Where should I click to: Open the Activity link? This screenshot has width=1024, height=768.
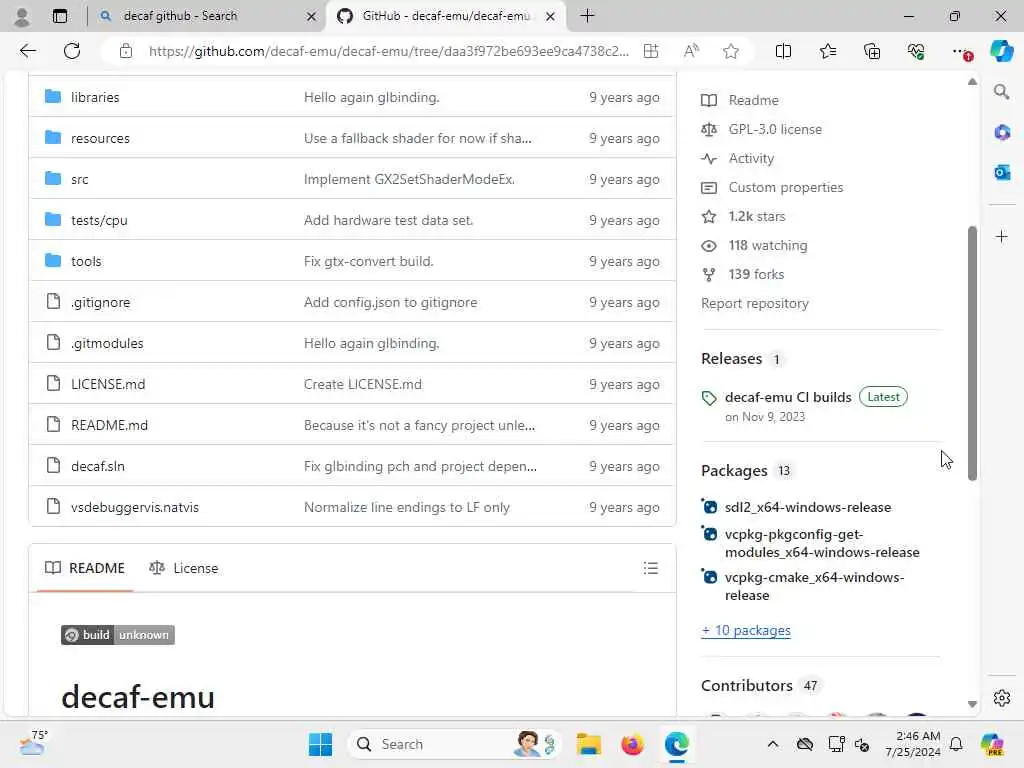pos(750,159)
